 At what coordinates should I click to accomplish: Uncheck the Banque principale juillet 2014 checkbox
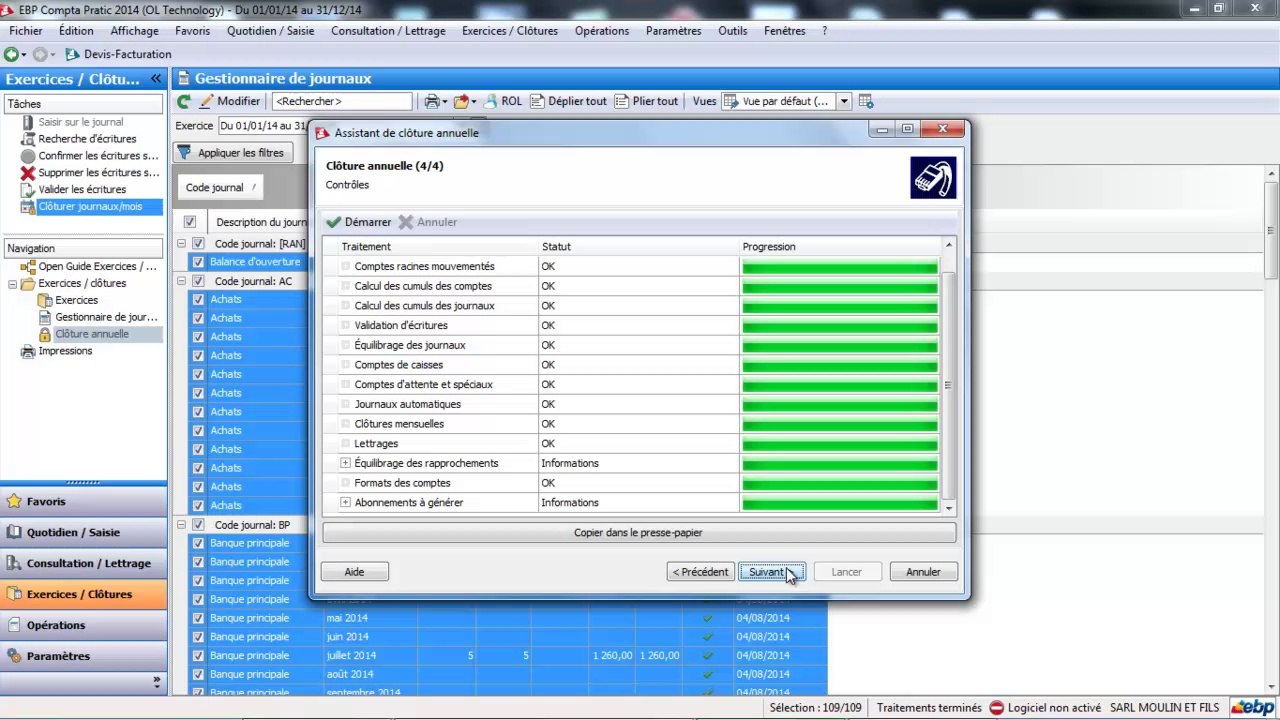click(198, 656)
